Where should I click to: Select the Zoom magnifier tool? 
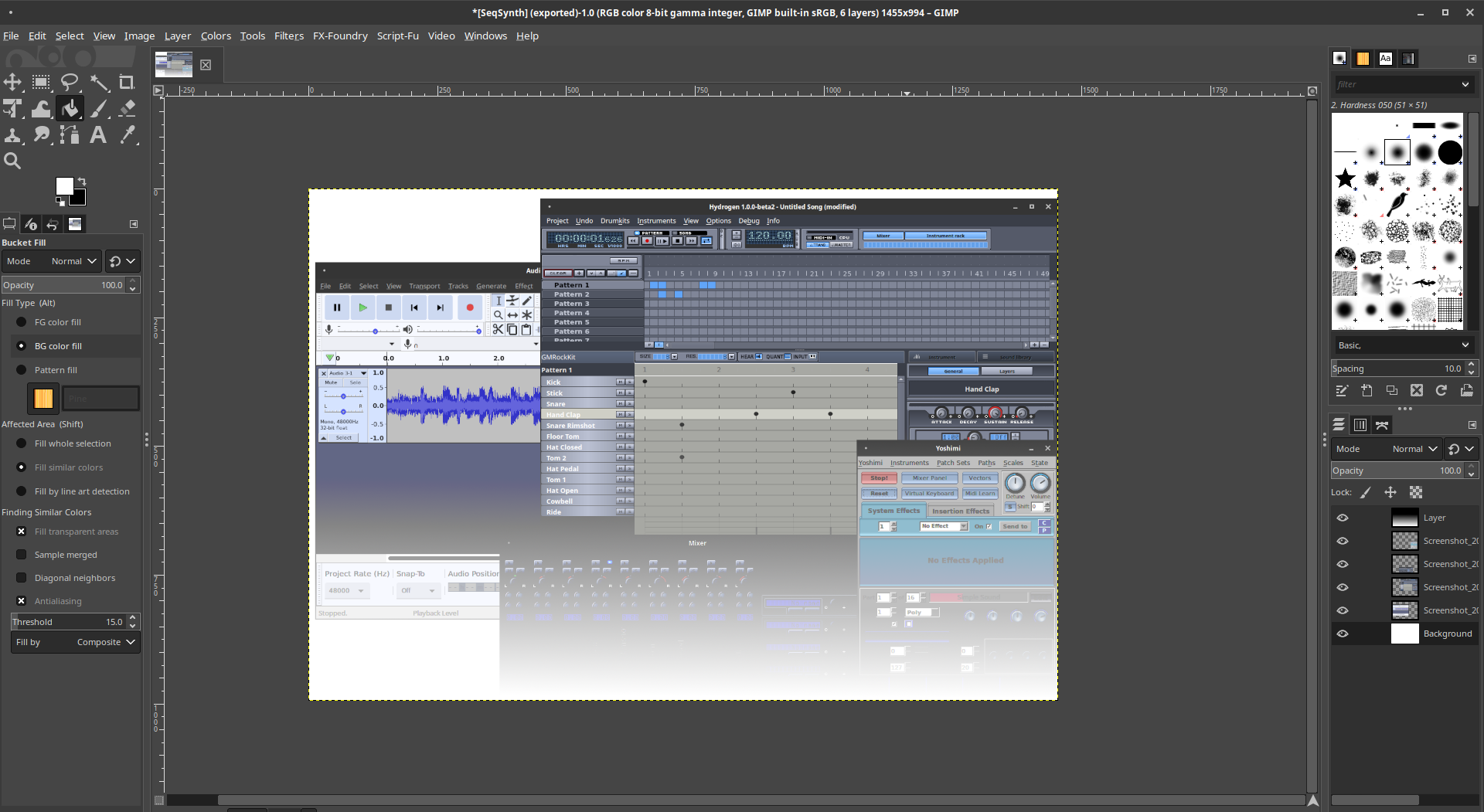point(12,161)
